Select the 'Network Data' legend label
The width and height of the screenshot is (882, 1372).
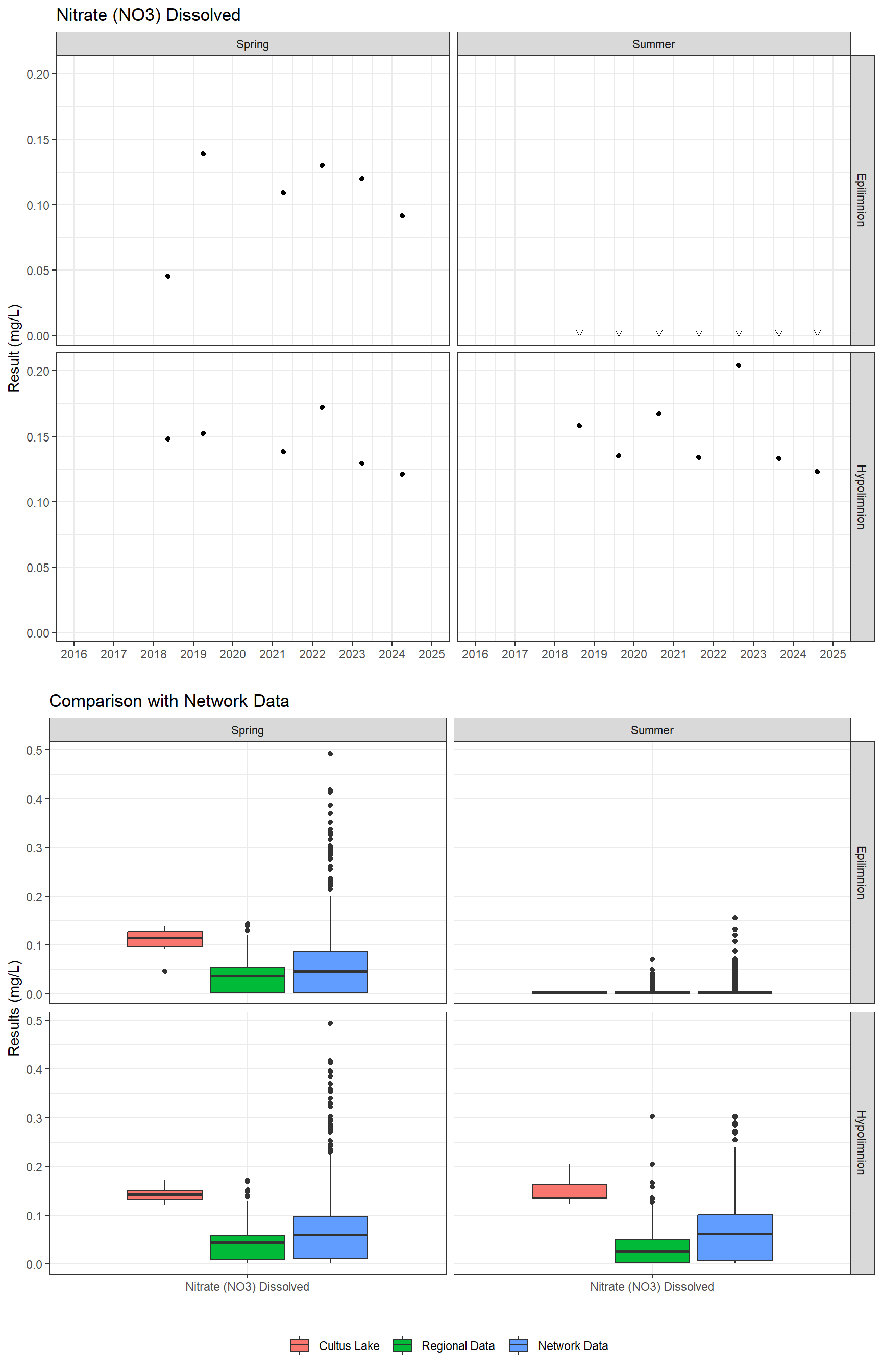(573, 1345)
